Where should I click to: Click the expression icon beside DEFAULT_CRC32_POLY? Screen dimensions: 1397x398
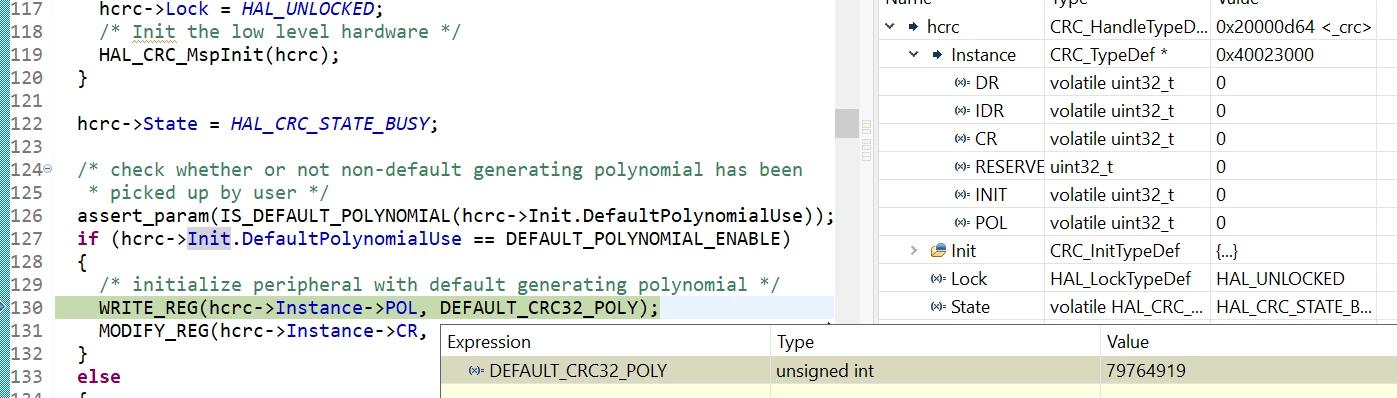pos(476,371)
